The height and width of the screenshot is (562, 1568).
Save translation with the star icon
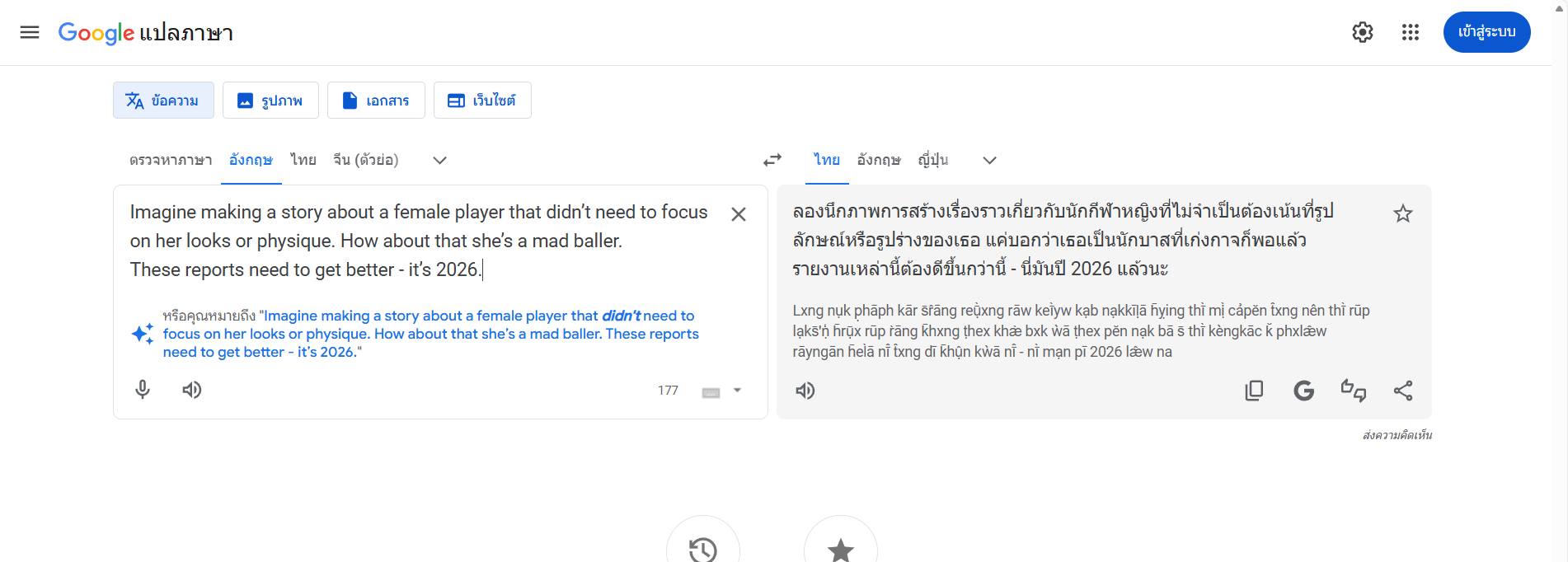click(1402, 214)
